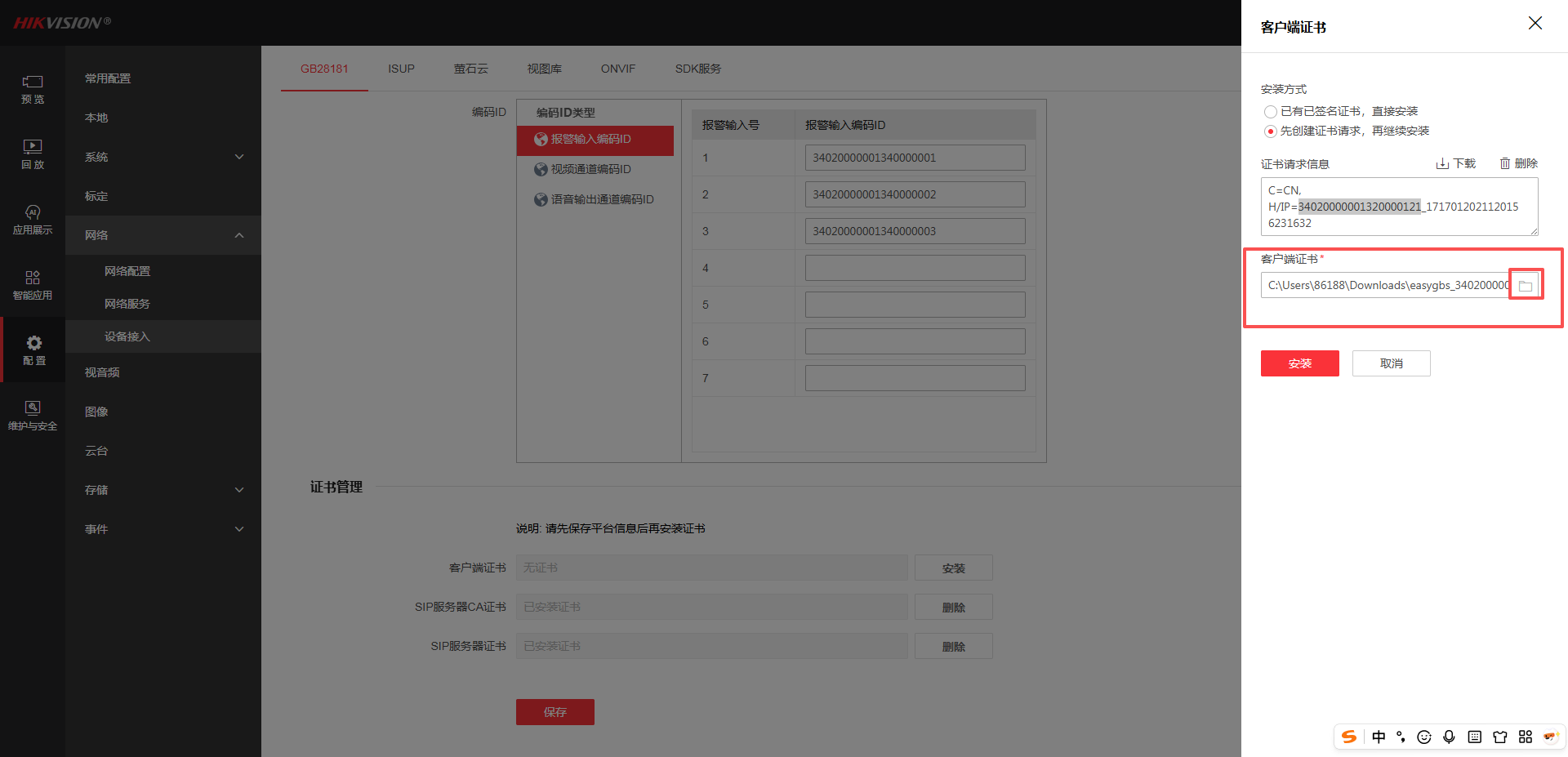Open the 回放 playback icon
Viewport: 1568px width, 757px height.
33,147
